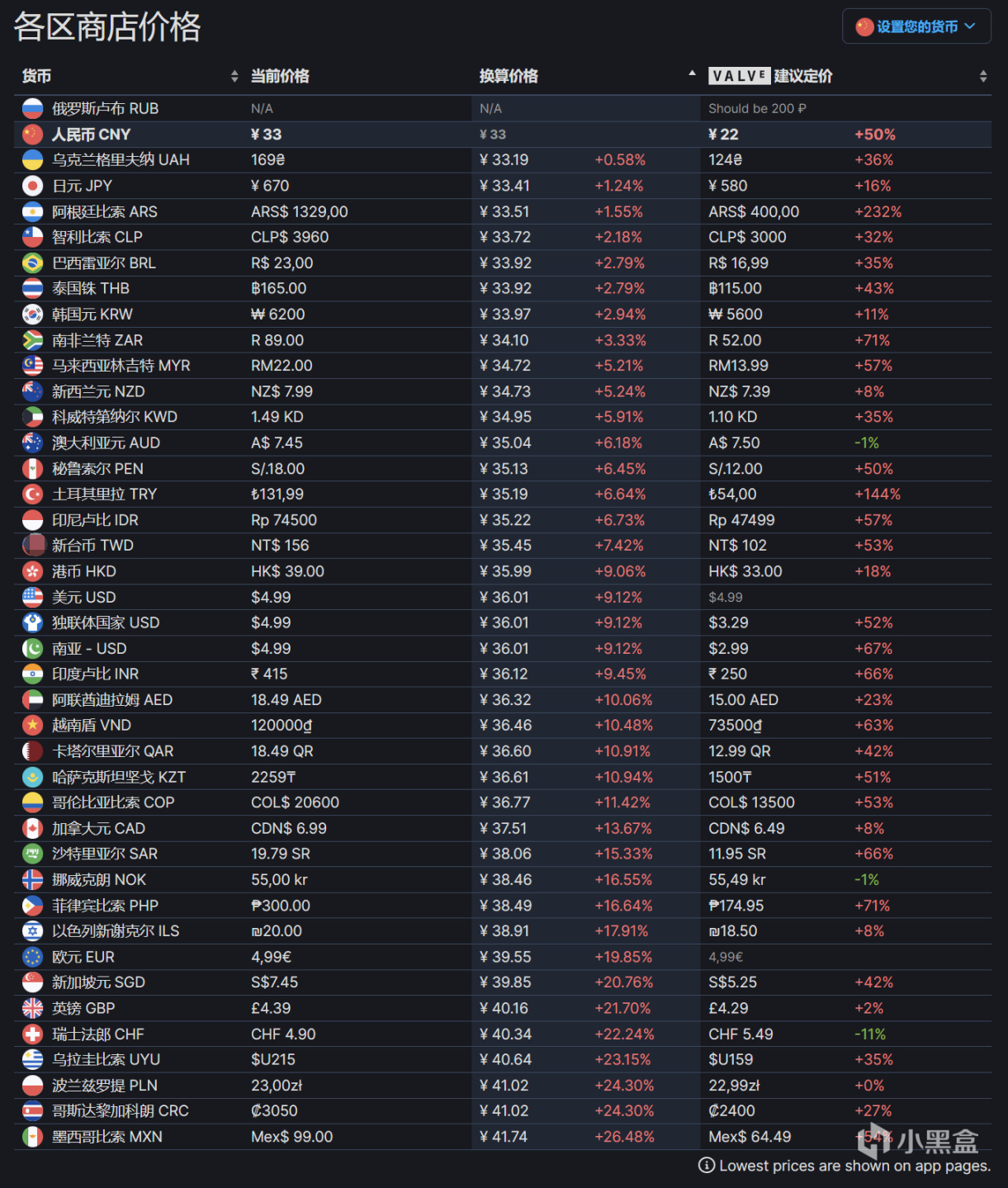Click the info icon near Lowest prices note
The width and height of the screenshot is (1008, 1188).
(707, 1165)
